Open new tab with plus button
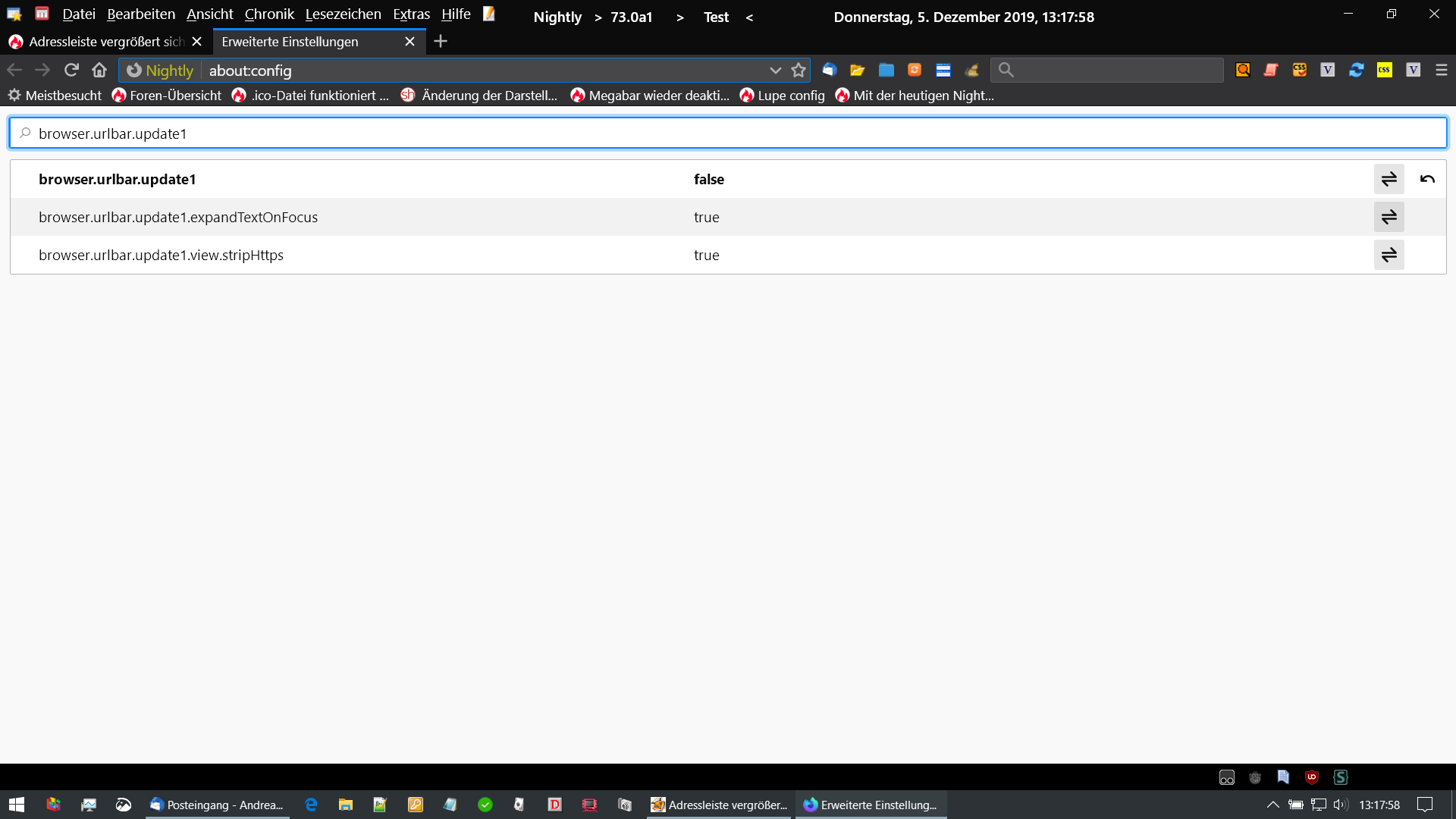The width and height of the screenshot is (1456, 819). click(441, 41)
